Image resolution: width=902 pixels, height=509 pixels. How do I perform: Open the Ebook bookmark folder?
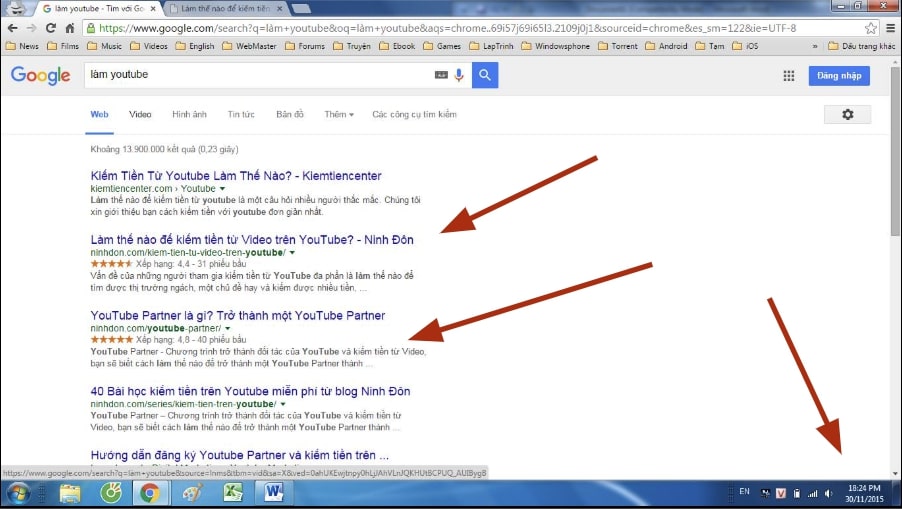(x=397, y=46)
